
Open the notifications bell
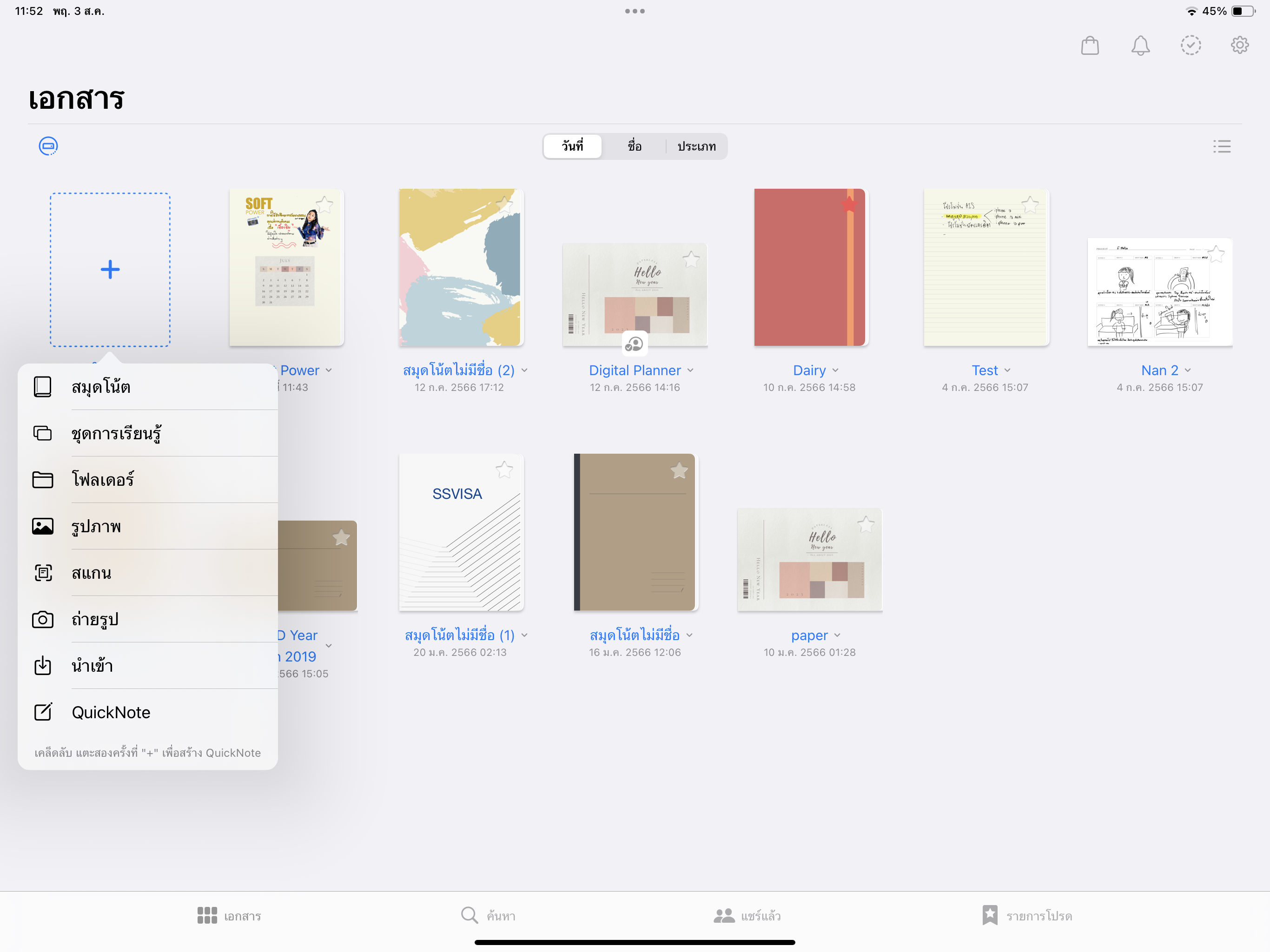(1140, 46)
